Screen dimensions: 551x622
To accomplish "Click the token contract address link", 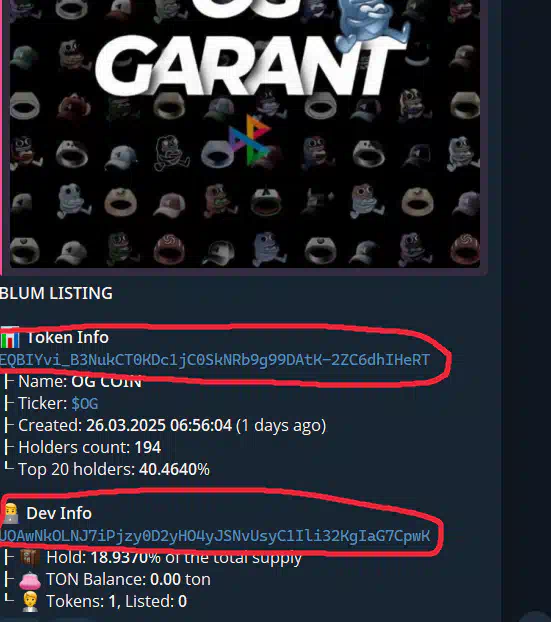I will [x=215, y=360].
